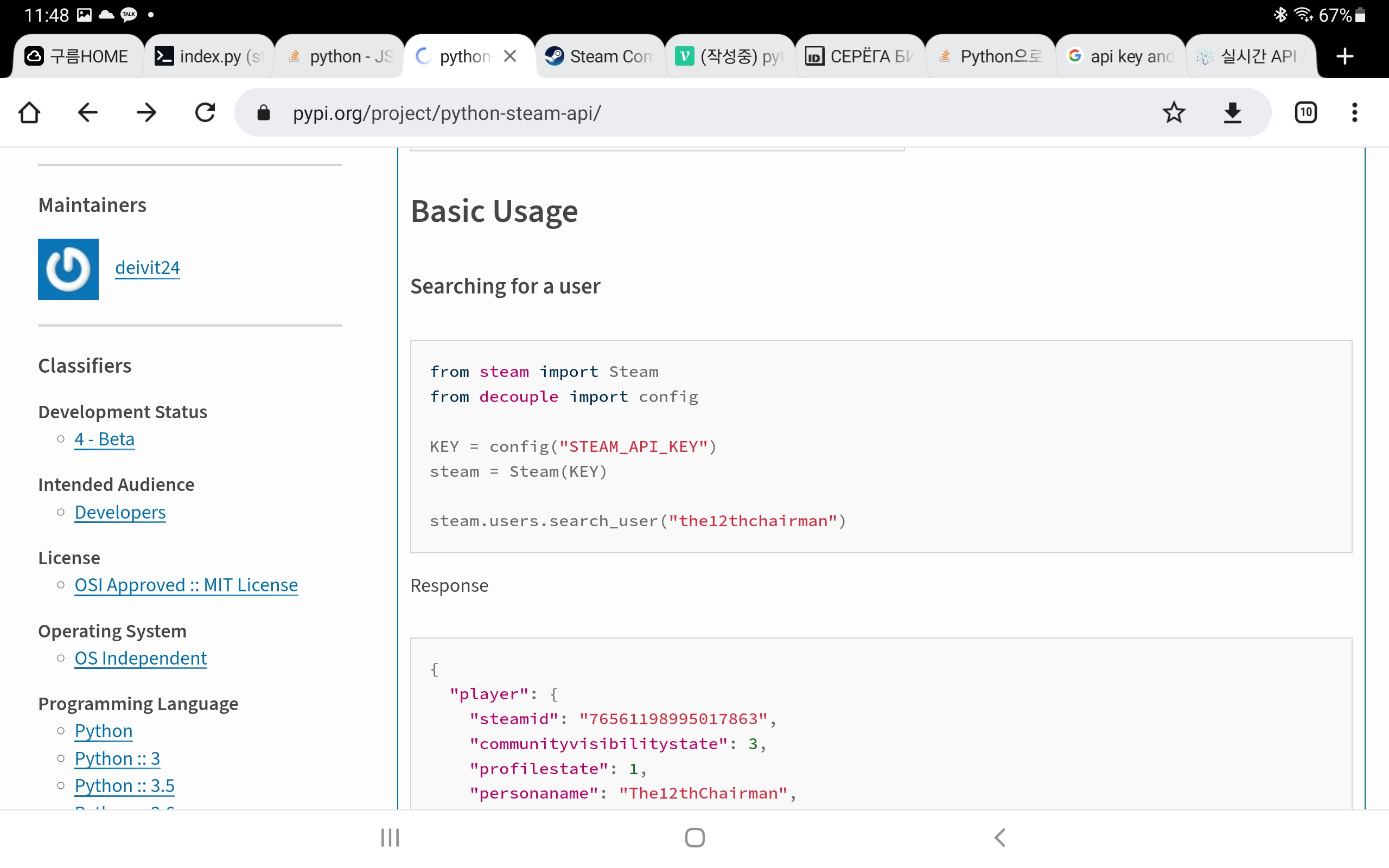The image size is (1389, 868).
Task: Switch to the 구름HOME tab
Action: (78, 56)
